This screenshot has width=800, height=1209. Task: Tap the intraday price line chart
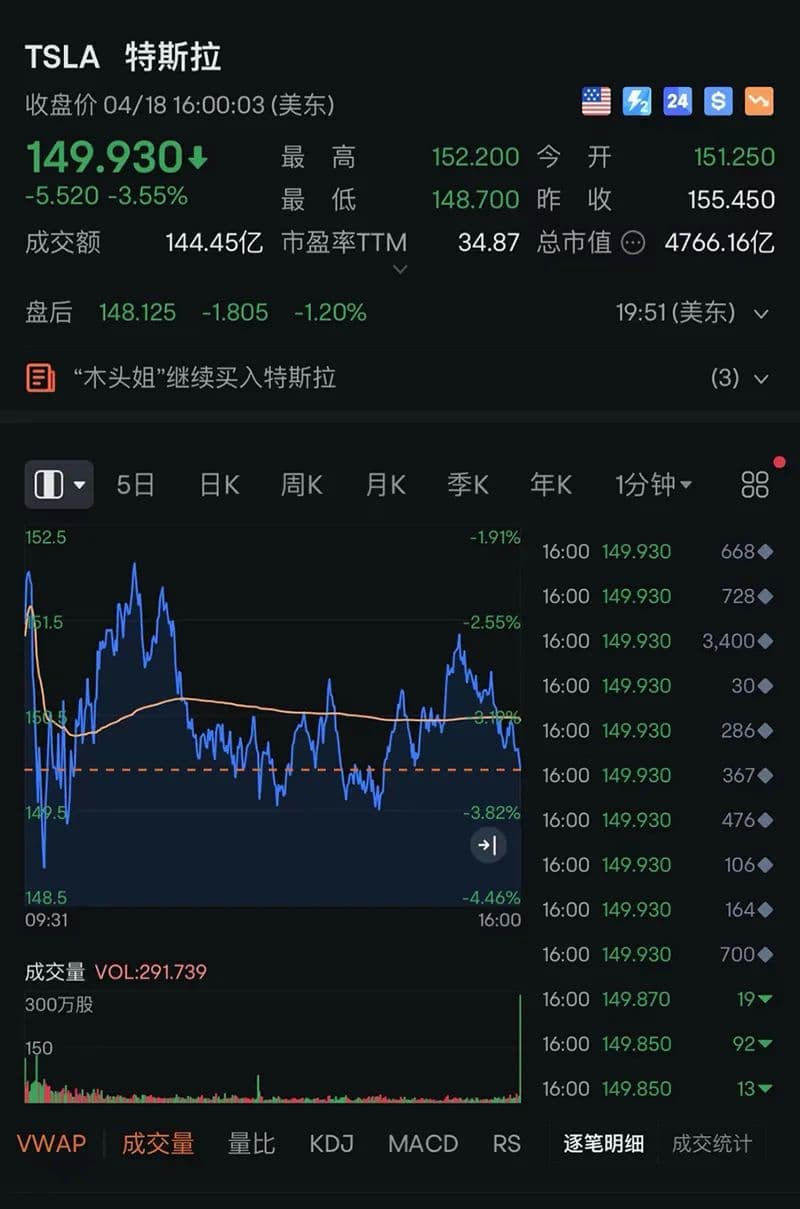coord(272,716)
